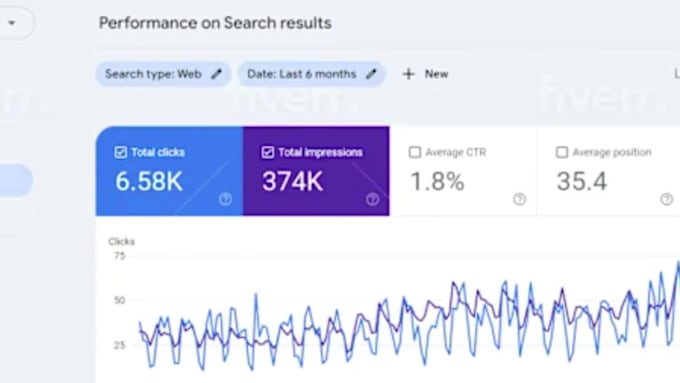Screen dimensions: 680x383
Task: Open the Date: Last 6 months chip
Action: [x=311, y=74]
